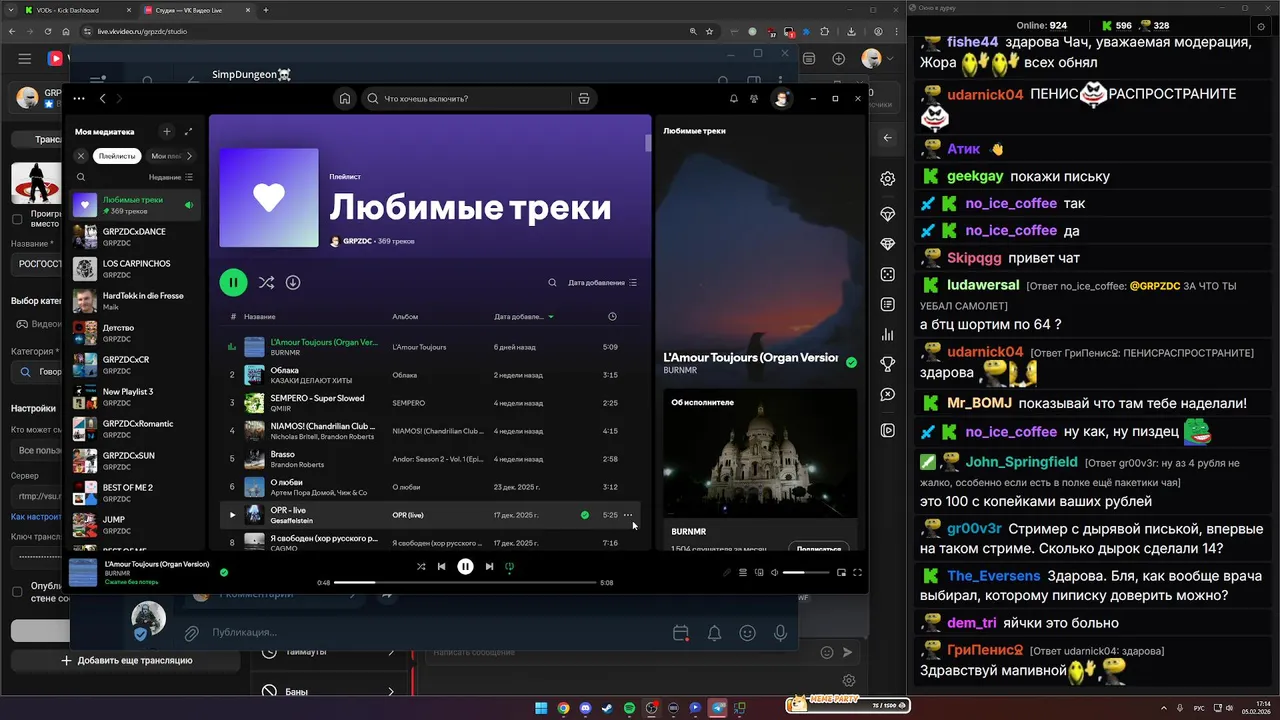Pause playlist with big green button
Screen dimensions: 1280x720
pos(233,282)
